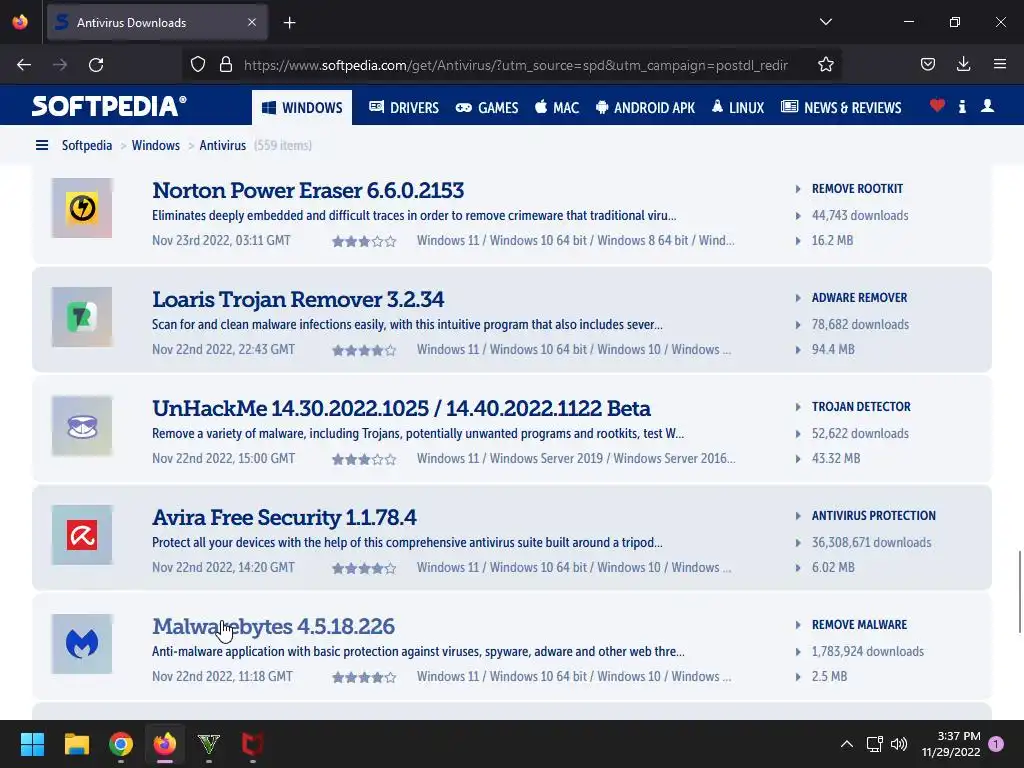Click the Avira thumbnail icon
The height and width of the screenshot is (768, 1024).
(82, 535)
